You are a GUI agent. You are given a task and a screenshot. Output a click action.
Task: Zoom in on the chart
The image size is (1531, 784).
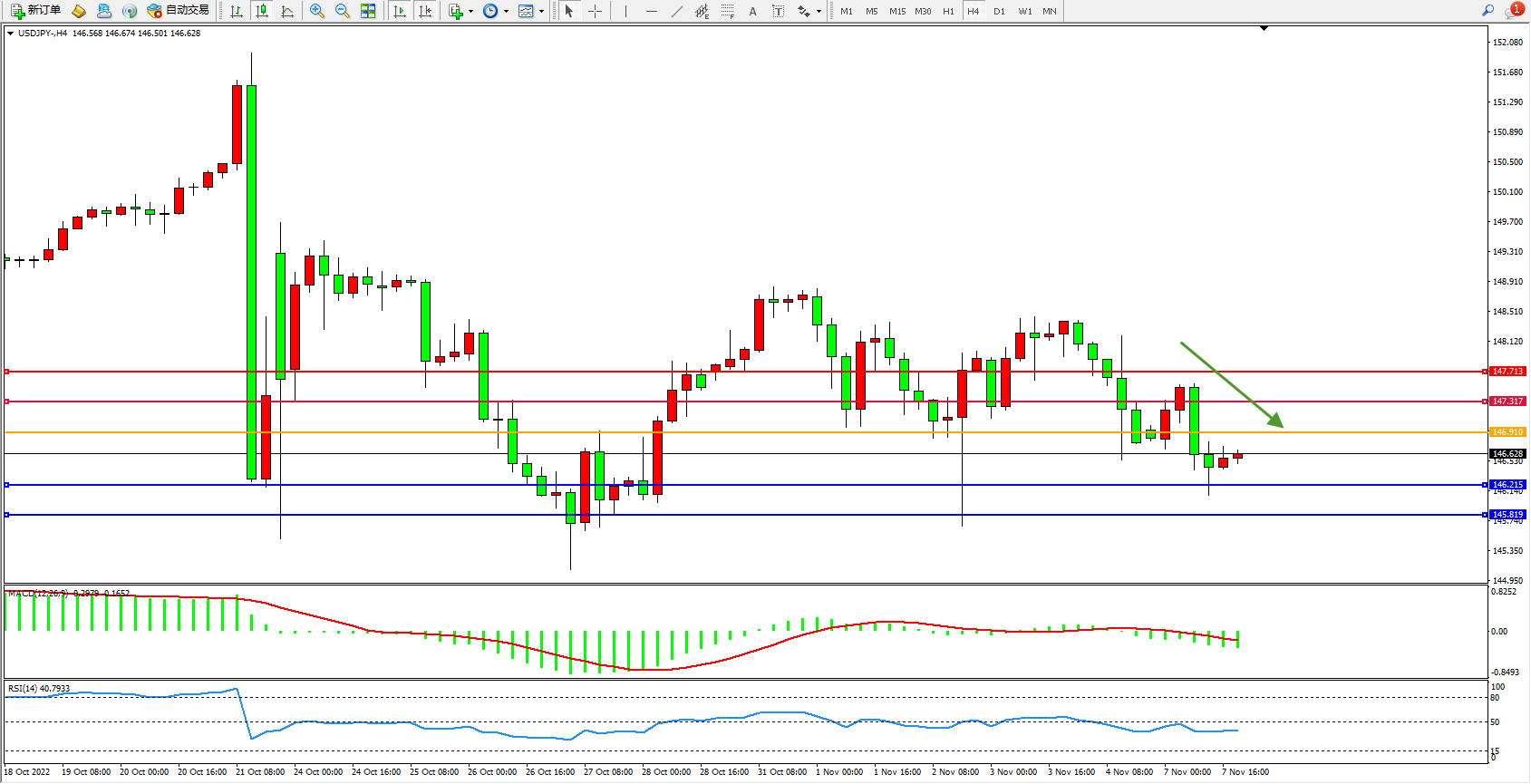pyautogui.click(x=317, y=11)
